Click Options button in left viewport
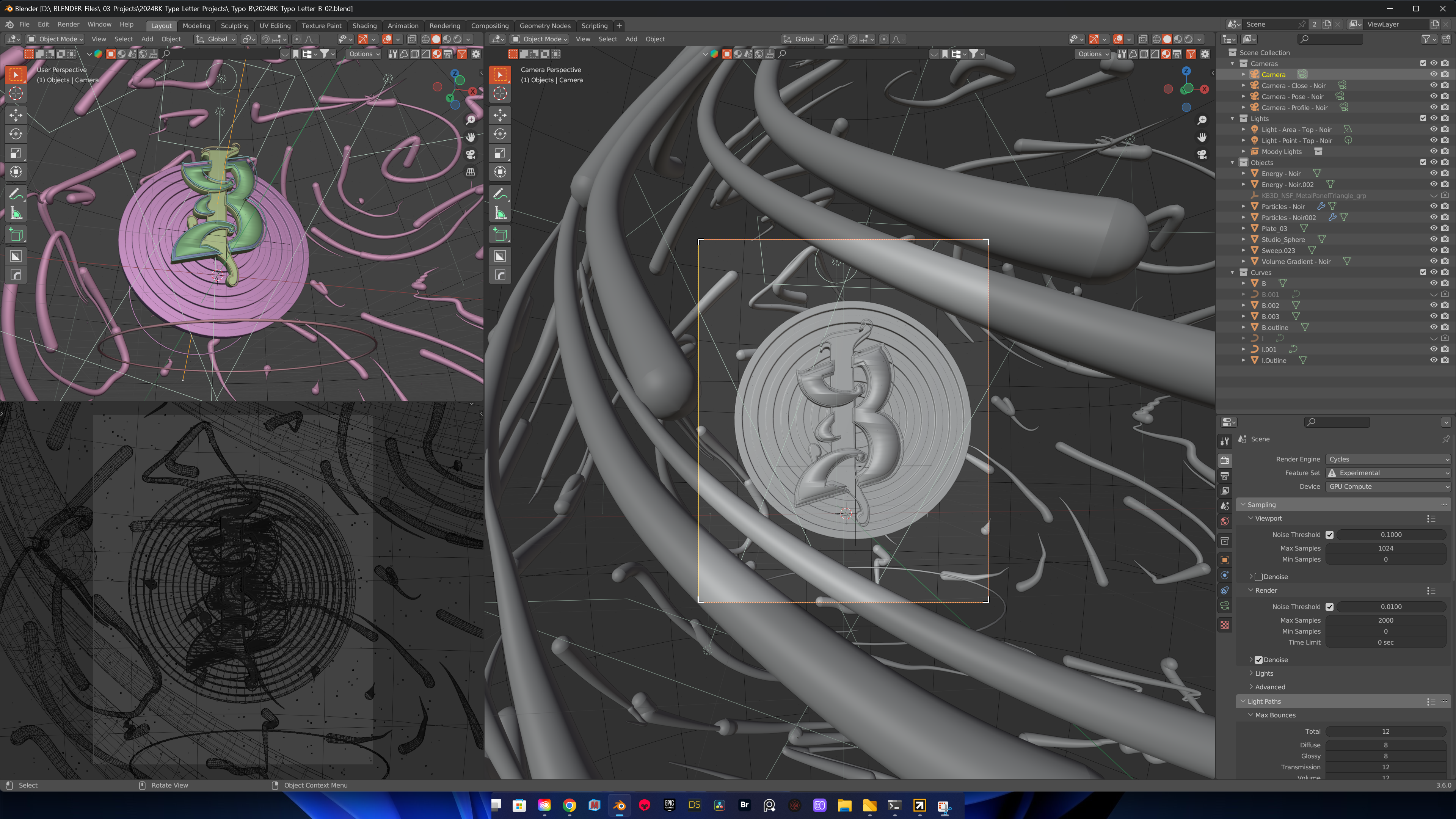This screenshot has height=819, width=1456. [364, 54]
